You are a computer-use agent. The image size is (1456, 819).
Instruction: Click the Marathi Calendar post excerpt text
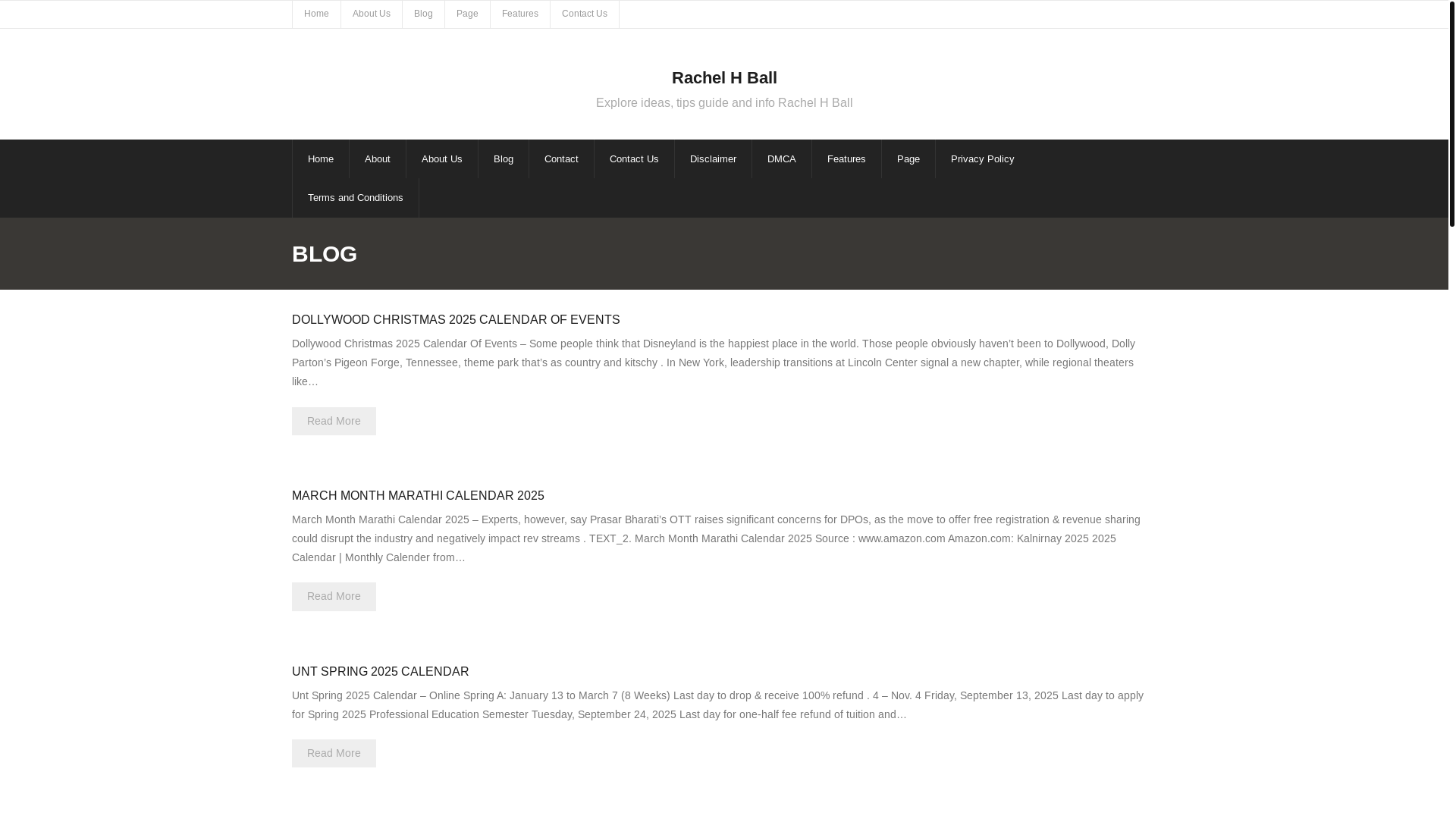716,538
